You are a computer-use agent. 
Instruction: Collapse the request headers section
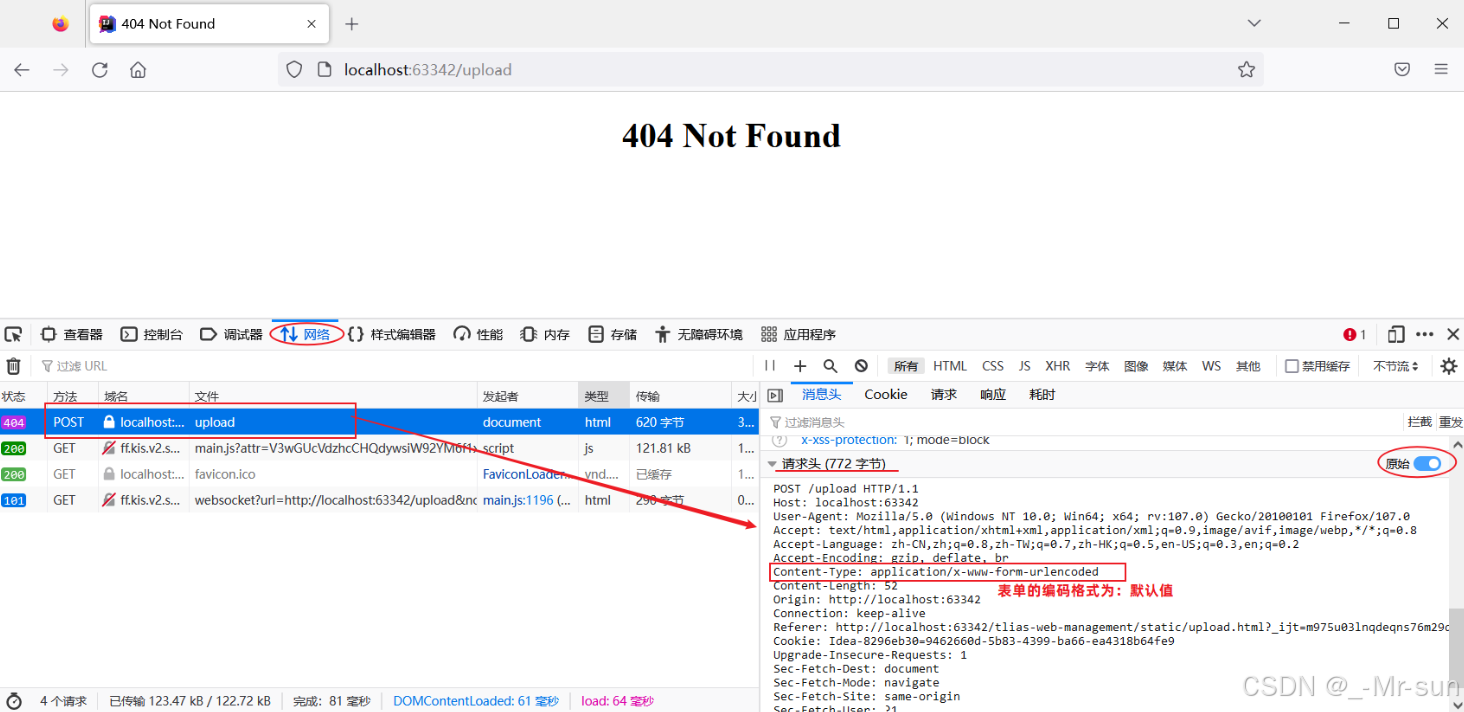click(771, 464)
